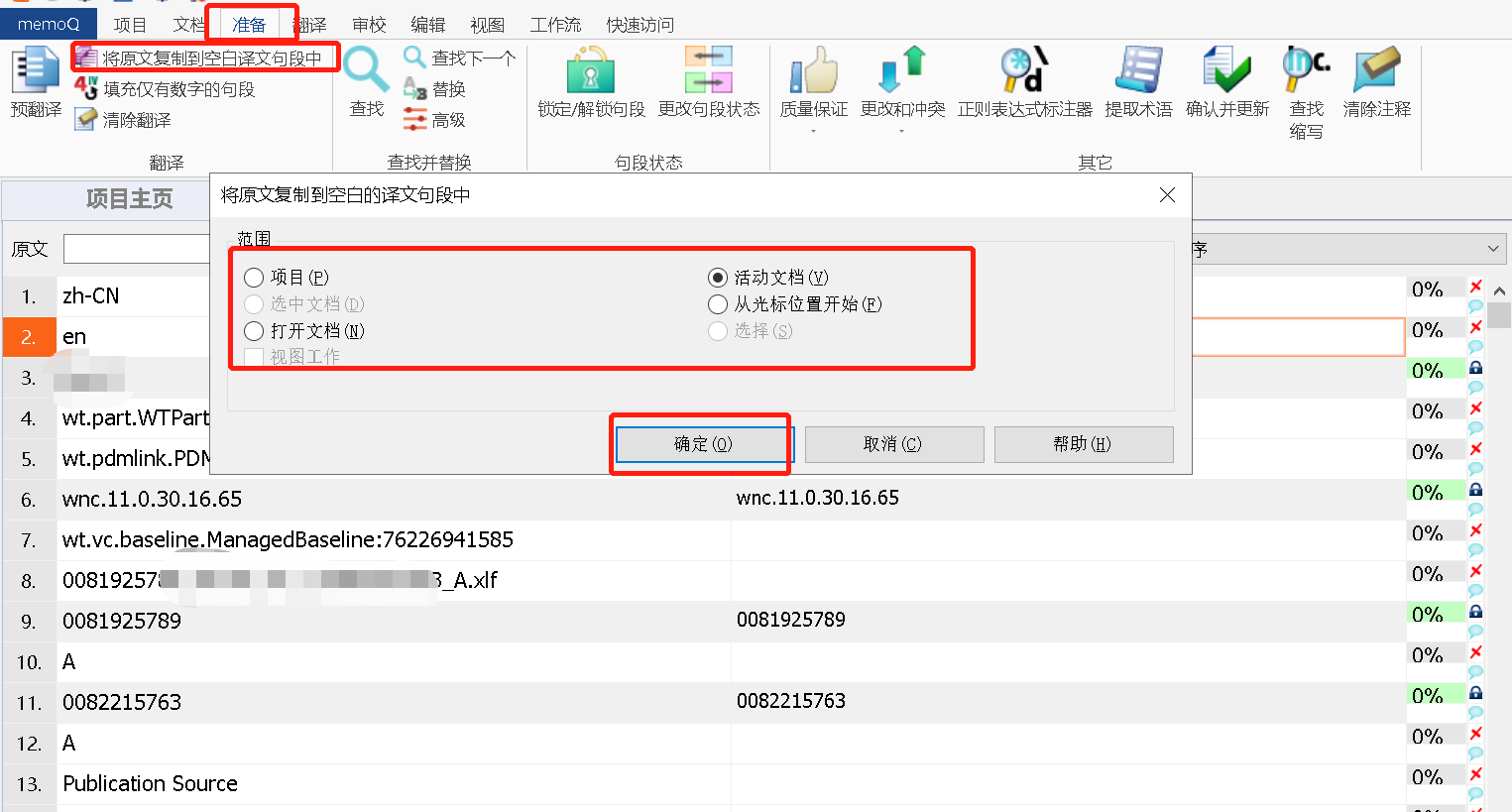Switch to the 视图 ribbon tab
The height and width of the screenshot is (812, 1512).
pos(487,25)
